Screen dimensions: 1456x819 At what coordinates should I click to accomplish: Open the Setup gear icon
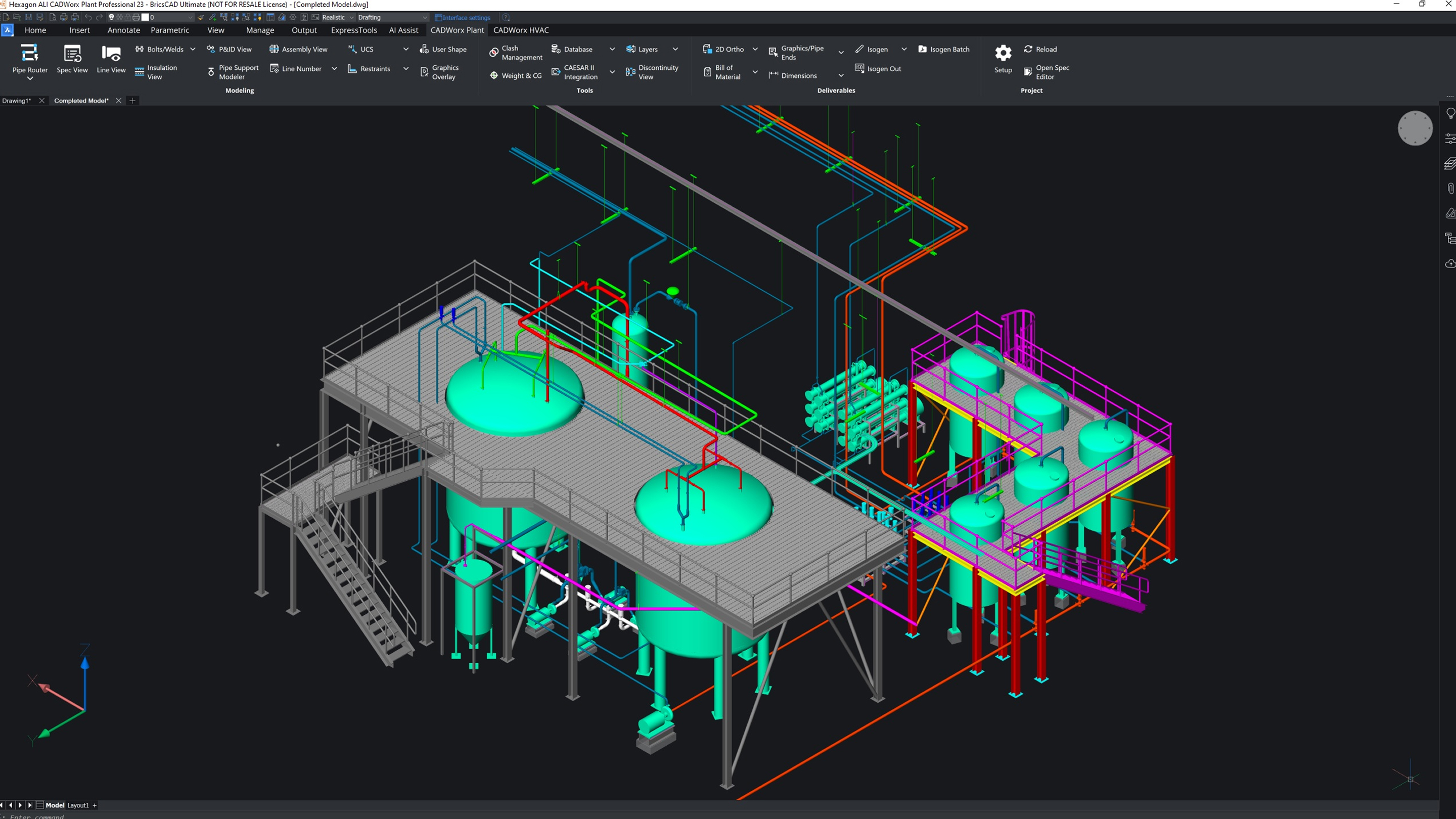(1003, 53)
